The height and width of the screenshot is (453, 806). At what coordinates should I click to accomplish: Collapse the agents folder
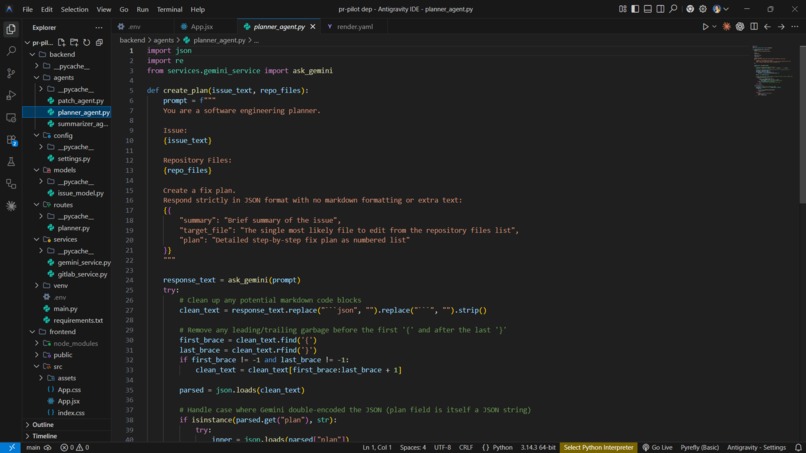[x=36, y=78]
